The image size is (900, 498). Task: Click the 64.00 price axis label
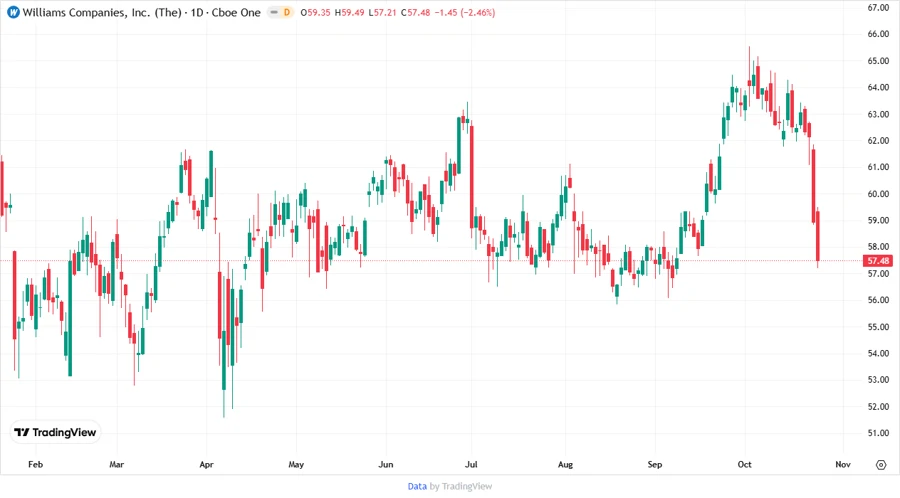[878, 87]
